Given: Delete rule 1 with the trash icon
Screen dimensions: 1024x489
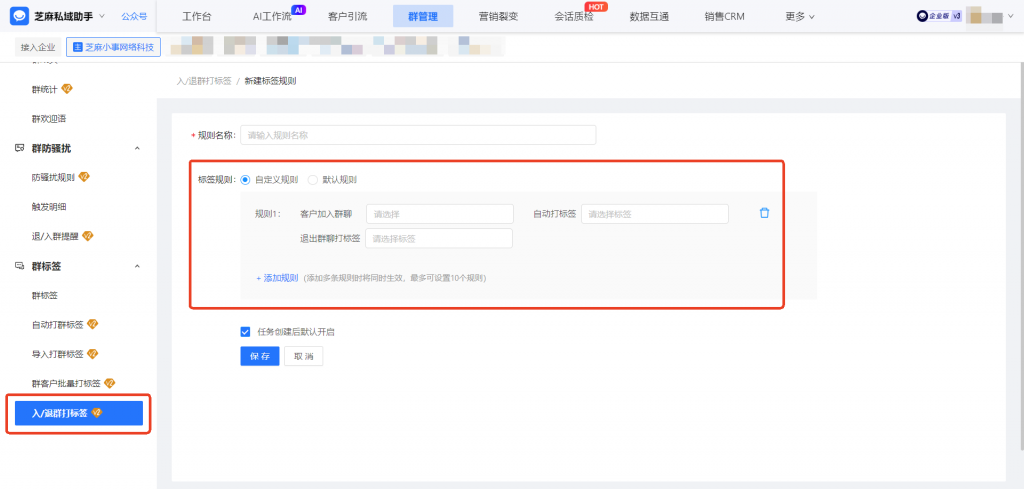Looking at the screenshot, I should click(x=765, y=213).
